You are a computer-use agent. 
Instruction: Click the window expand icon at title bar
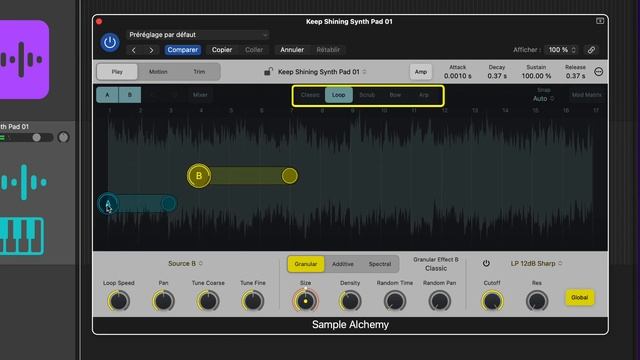pyautogui.click(x=600, y=21)
